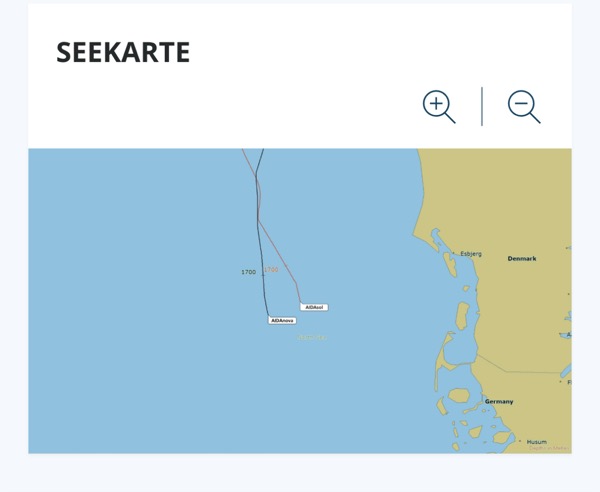Click the black 1700 time marker

248,272
